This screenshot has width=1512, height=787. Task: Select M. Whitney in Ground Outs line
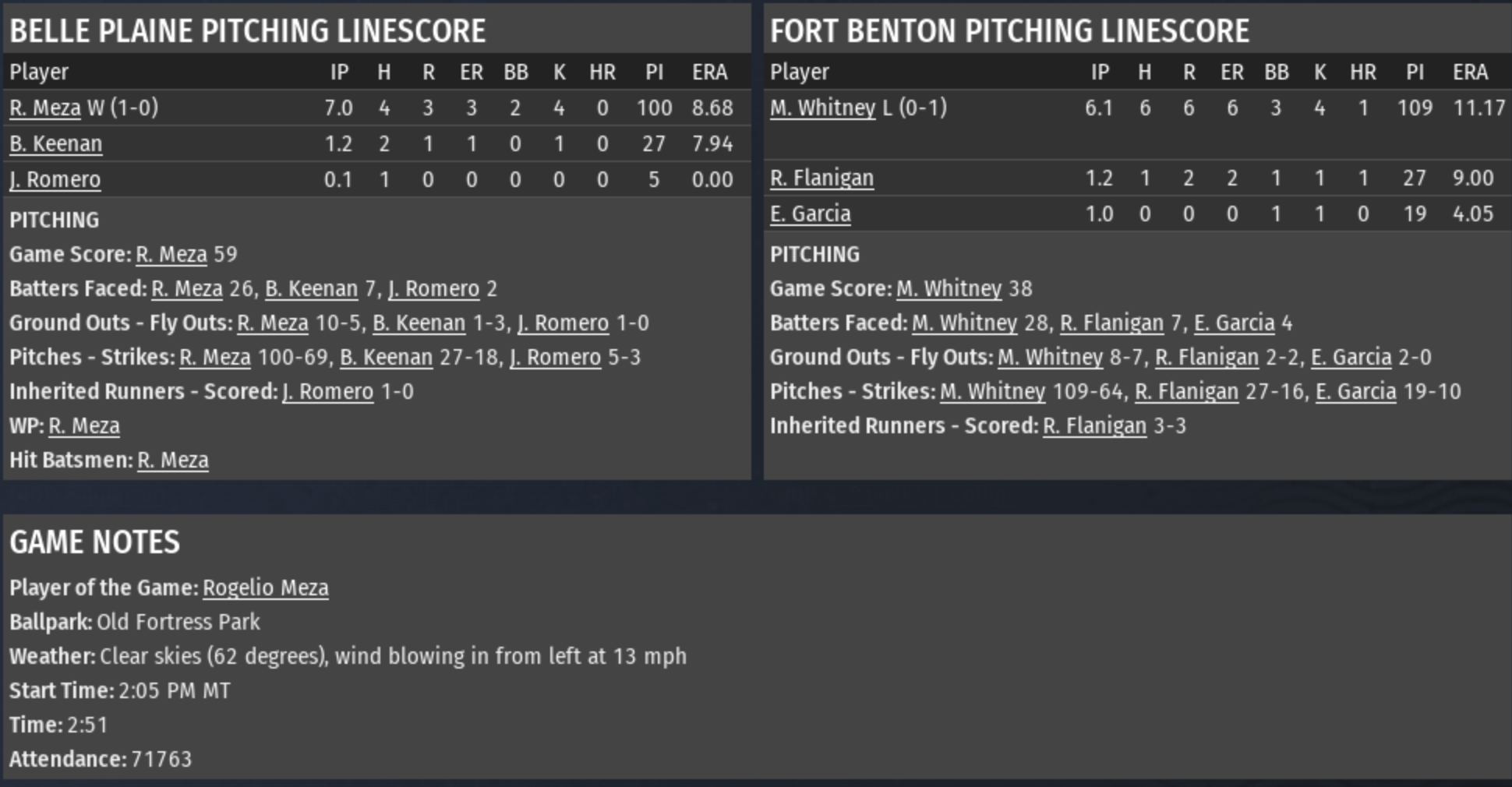(x=1050, y=357)
